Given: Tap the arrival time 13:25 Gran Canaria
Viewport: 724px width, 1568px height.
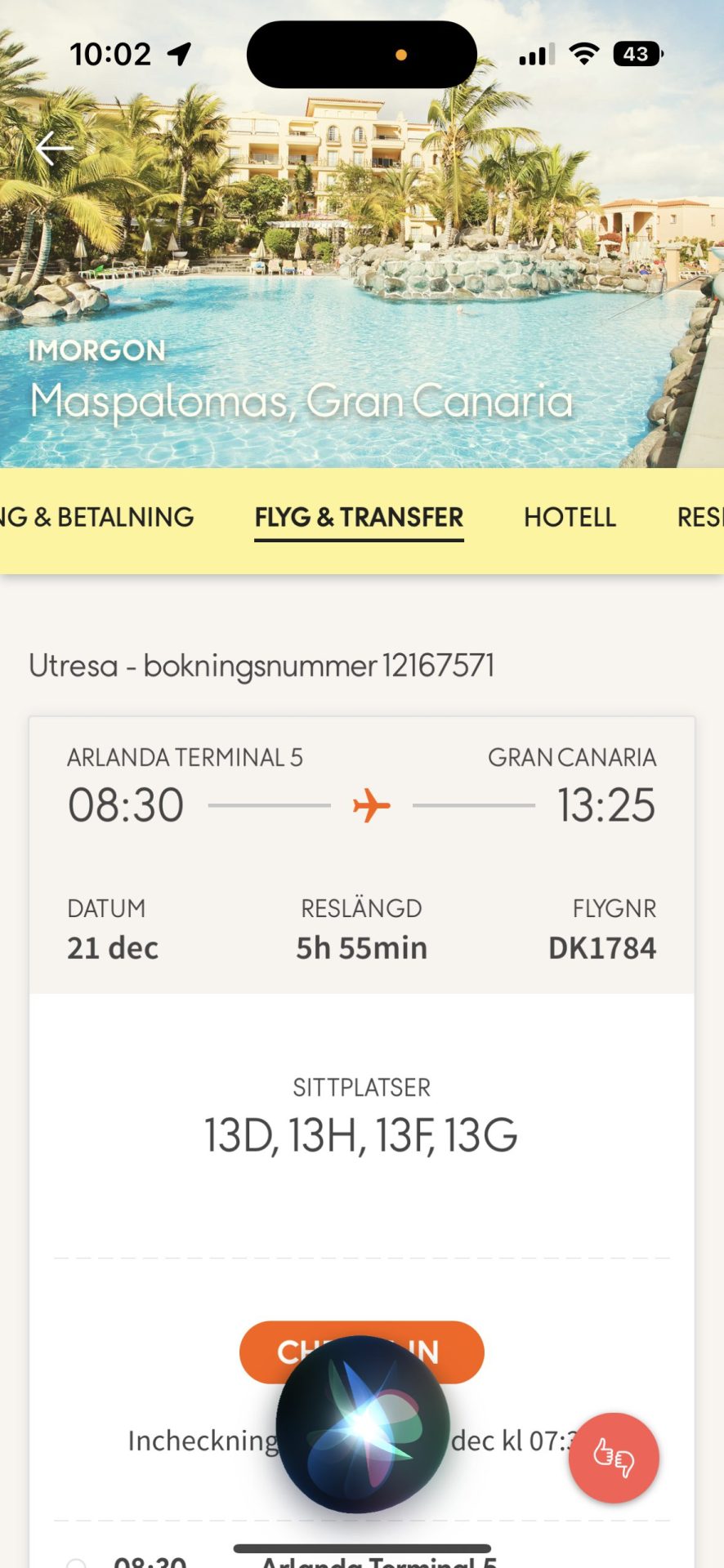Looking at the screenshot, I should click(606, 805).
